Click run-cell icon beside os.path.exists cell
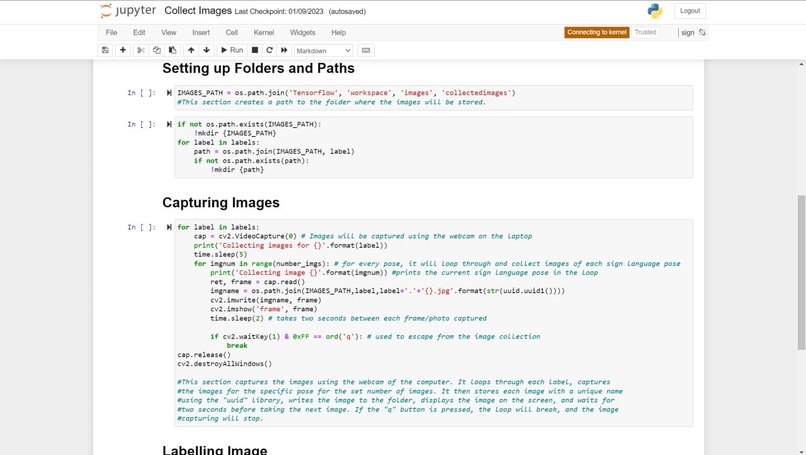 (169, 124)
